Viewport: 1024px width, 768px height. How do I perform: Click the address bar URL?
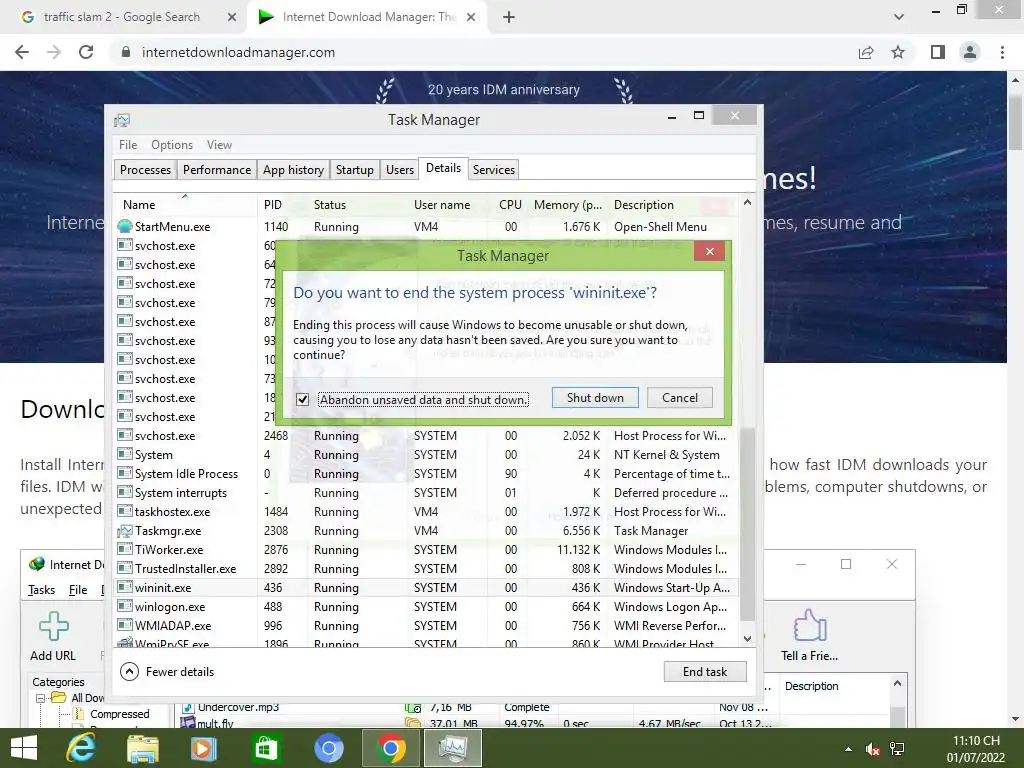pyautogui.click(x=238, y=52)
